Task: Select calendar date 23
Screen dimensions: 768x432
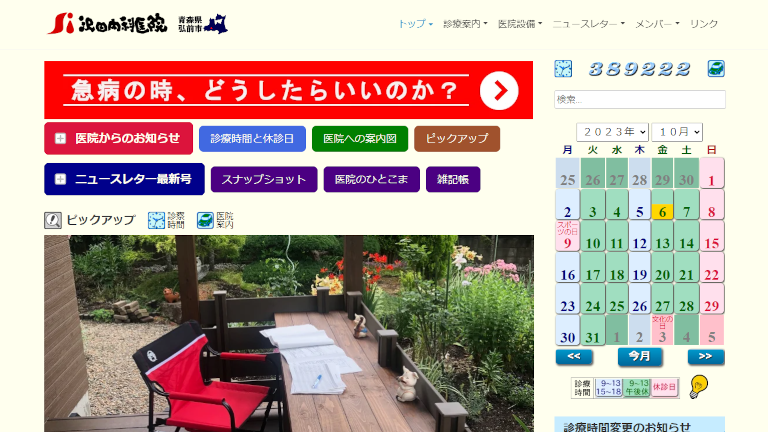Action: [567, 299]
